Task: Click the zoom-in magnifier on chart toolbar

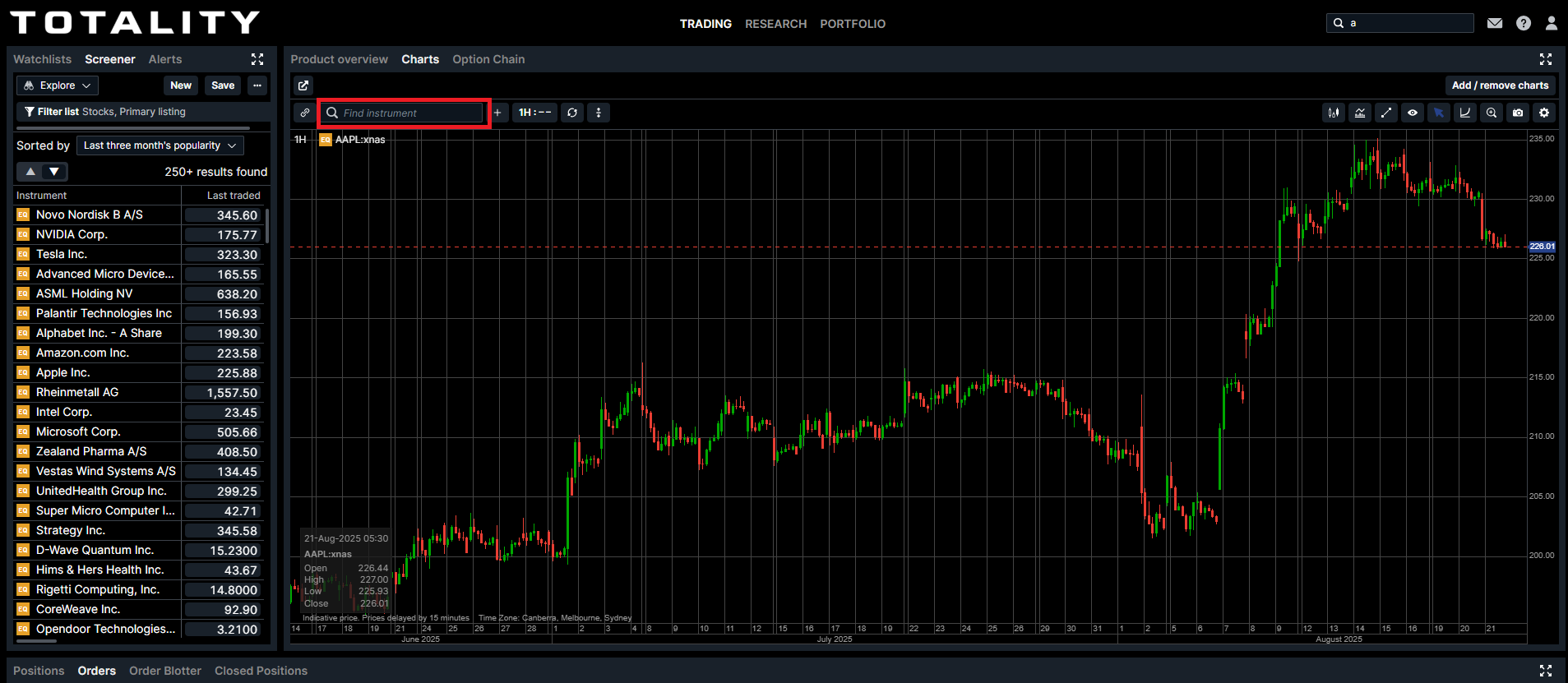Action: pos(1492,113)
